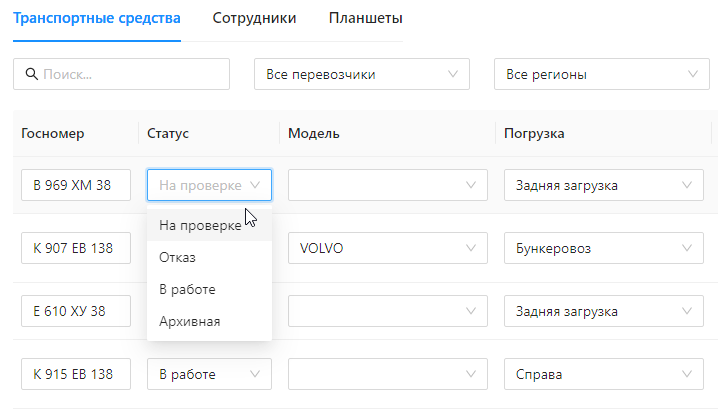Focus the Поиск search field
The image size is (718, 411).
(x=130, y=74)
